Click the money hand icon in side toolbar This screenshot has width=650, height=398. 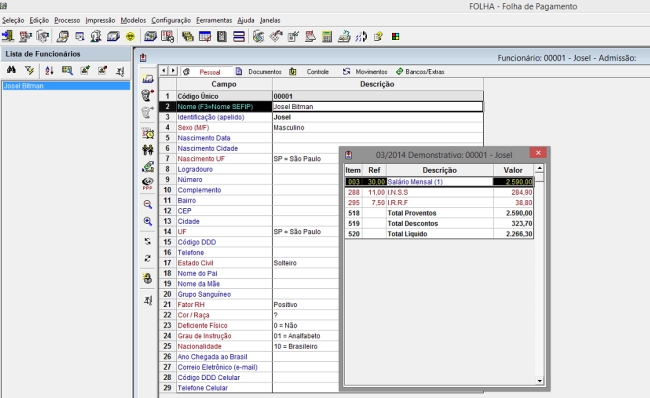tap(148, 166)
